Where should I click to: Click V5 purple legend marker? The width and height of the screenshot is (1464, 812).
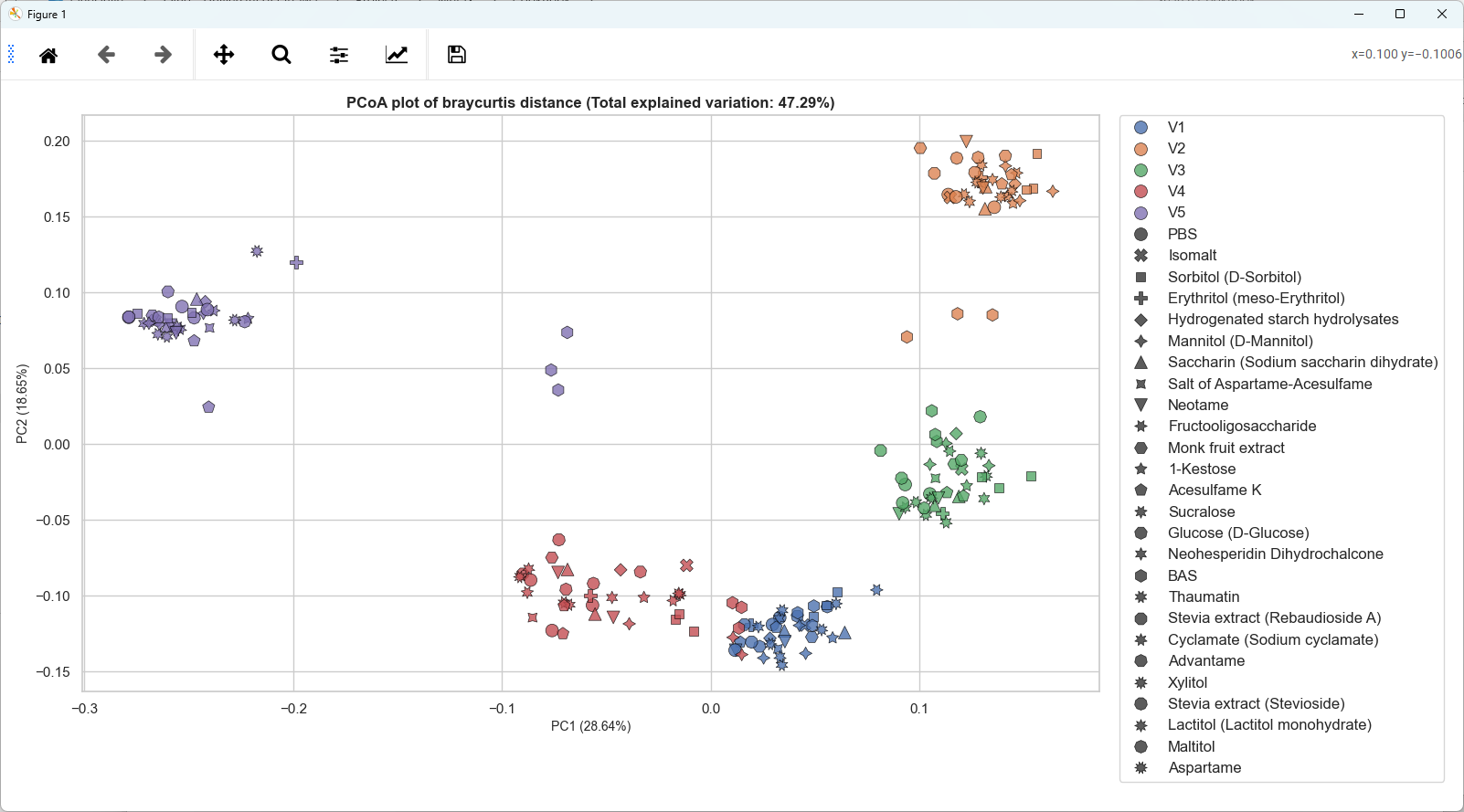tap(1140, 213)
